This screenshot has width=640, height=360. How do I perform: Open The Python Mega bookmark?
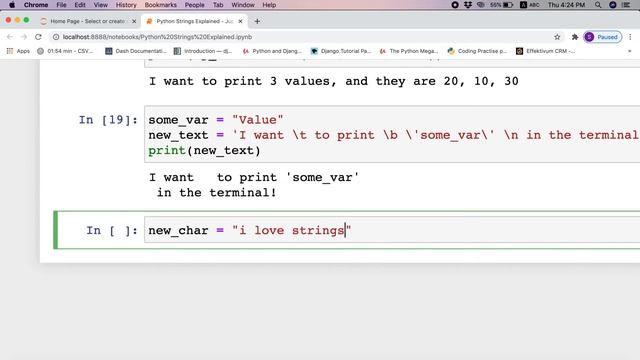coord(409,51)
